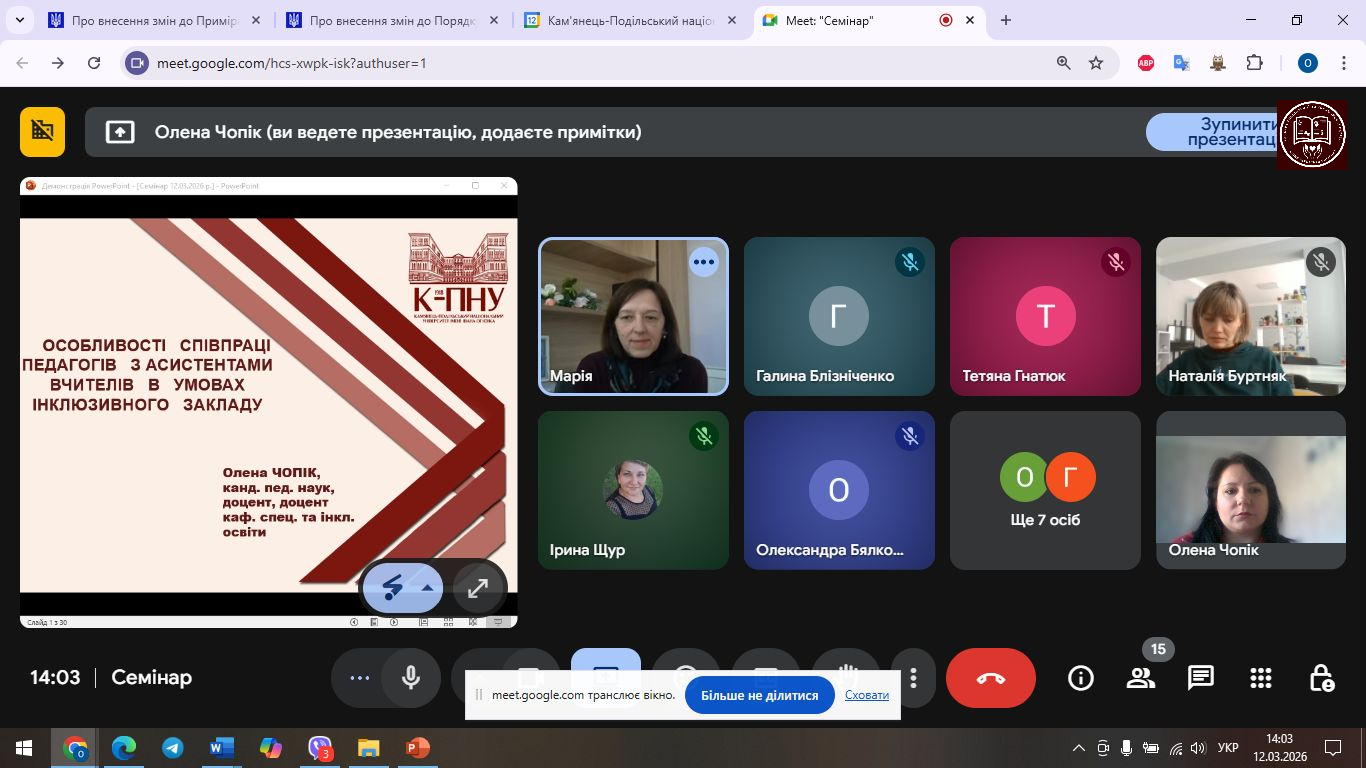Hang up with the red leave call button
The height and width of the screenshot is (768, 1366).
[990, 678]
